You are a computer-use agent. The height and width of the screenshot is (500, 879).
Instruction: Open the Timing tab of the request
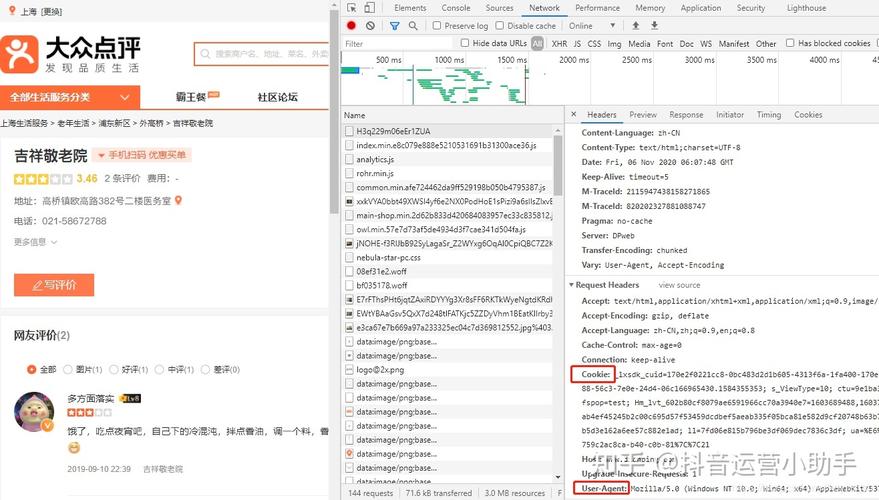769,114
